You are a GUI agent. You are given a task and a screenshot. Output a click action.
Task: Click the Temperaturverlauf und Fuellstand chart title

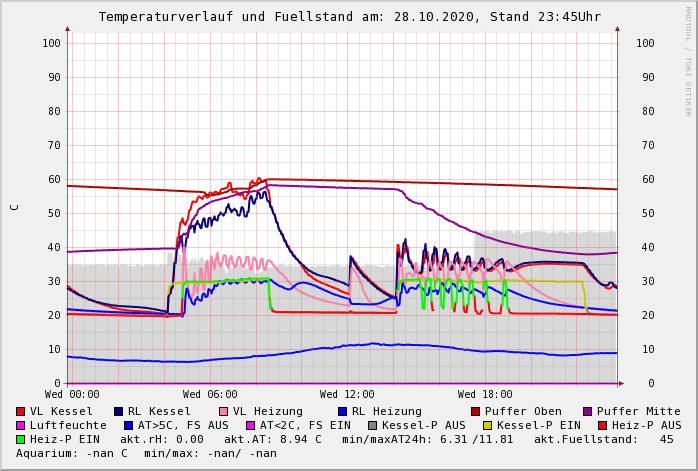click(x=349, y=17)
